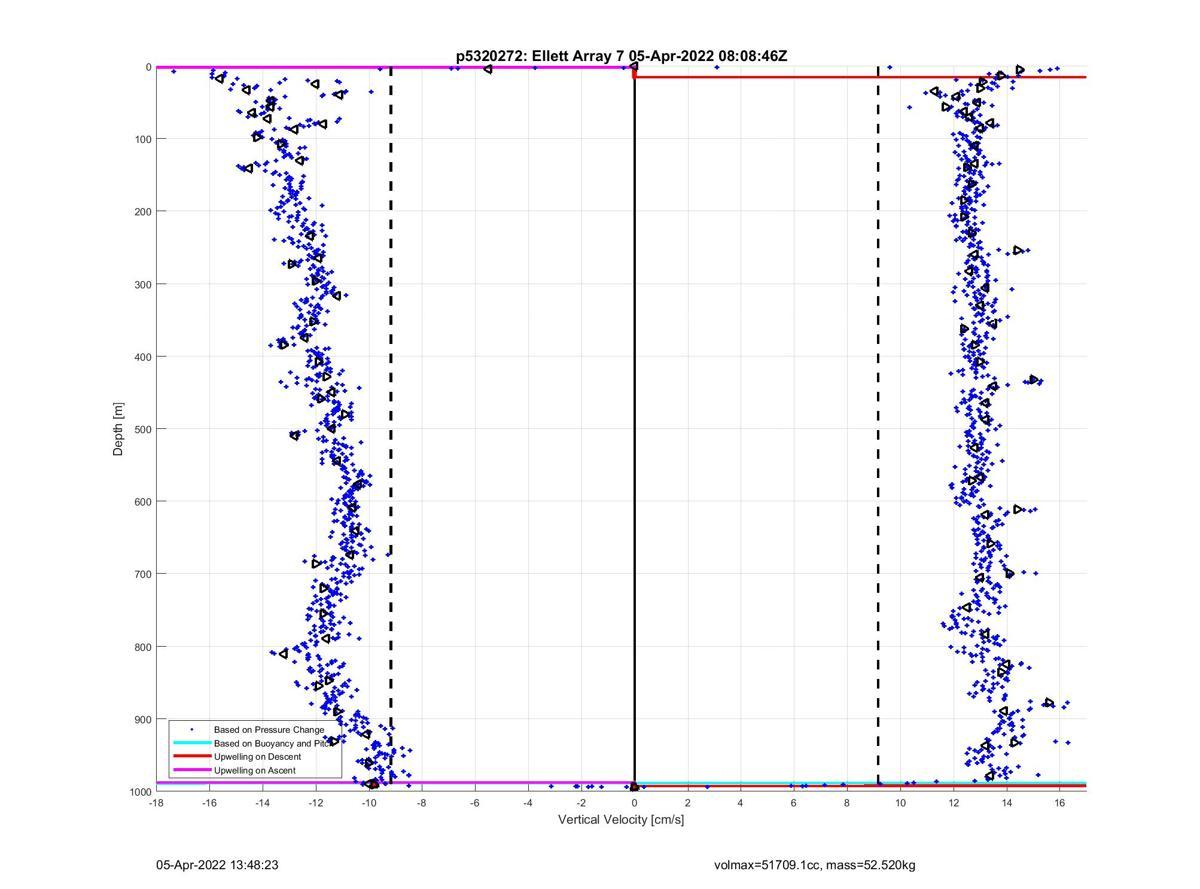Select legend entry 'Based on Buoyancy and Pitch'
Image resolution: width=1200 pixels, height=889 pixels.
273,743
